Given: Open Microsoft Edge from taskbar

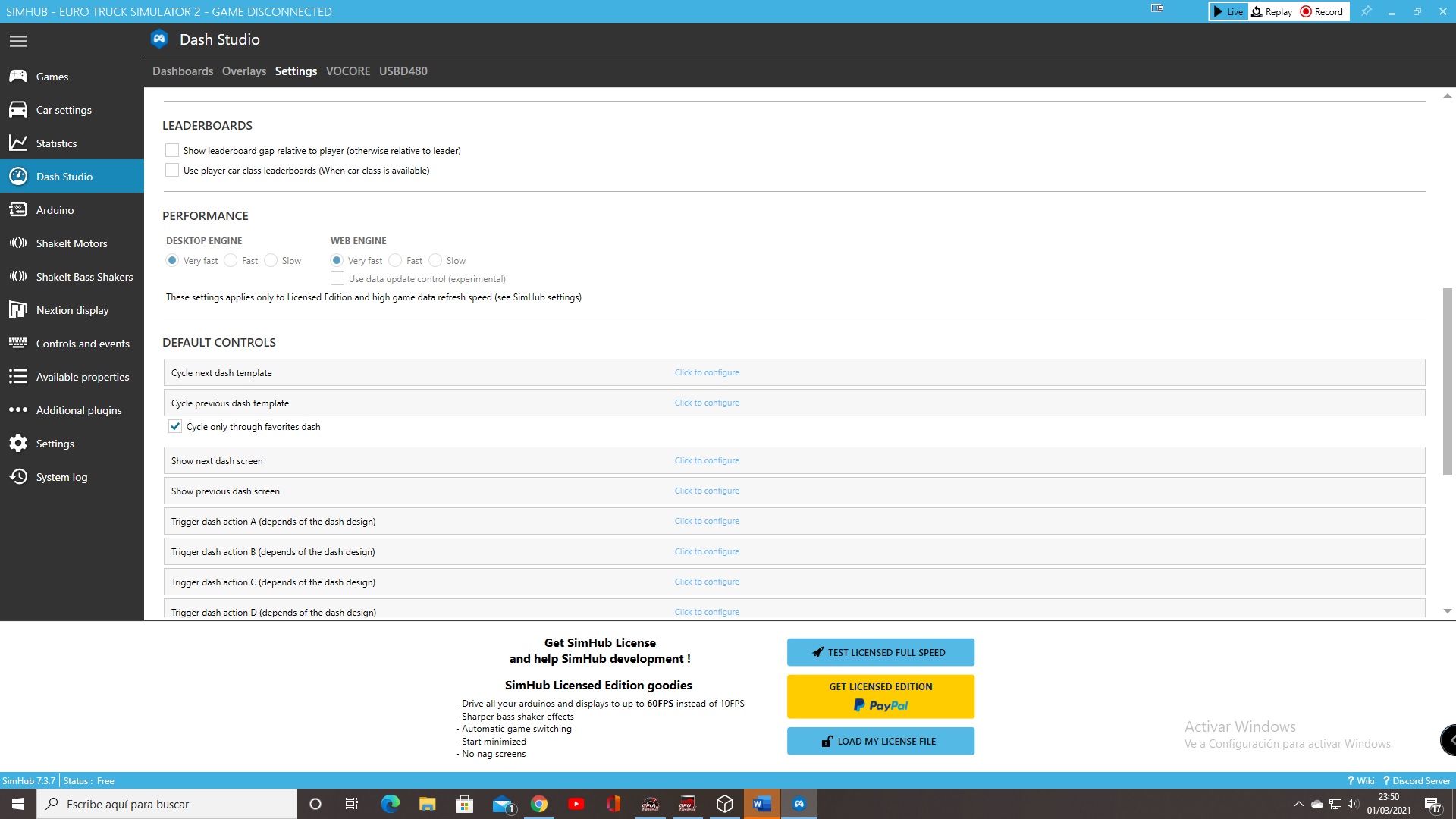Looking at the screenshot, I should (x=390, y=804).
